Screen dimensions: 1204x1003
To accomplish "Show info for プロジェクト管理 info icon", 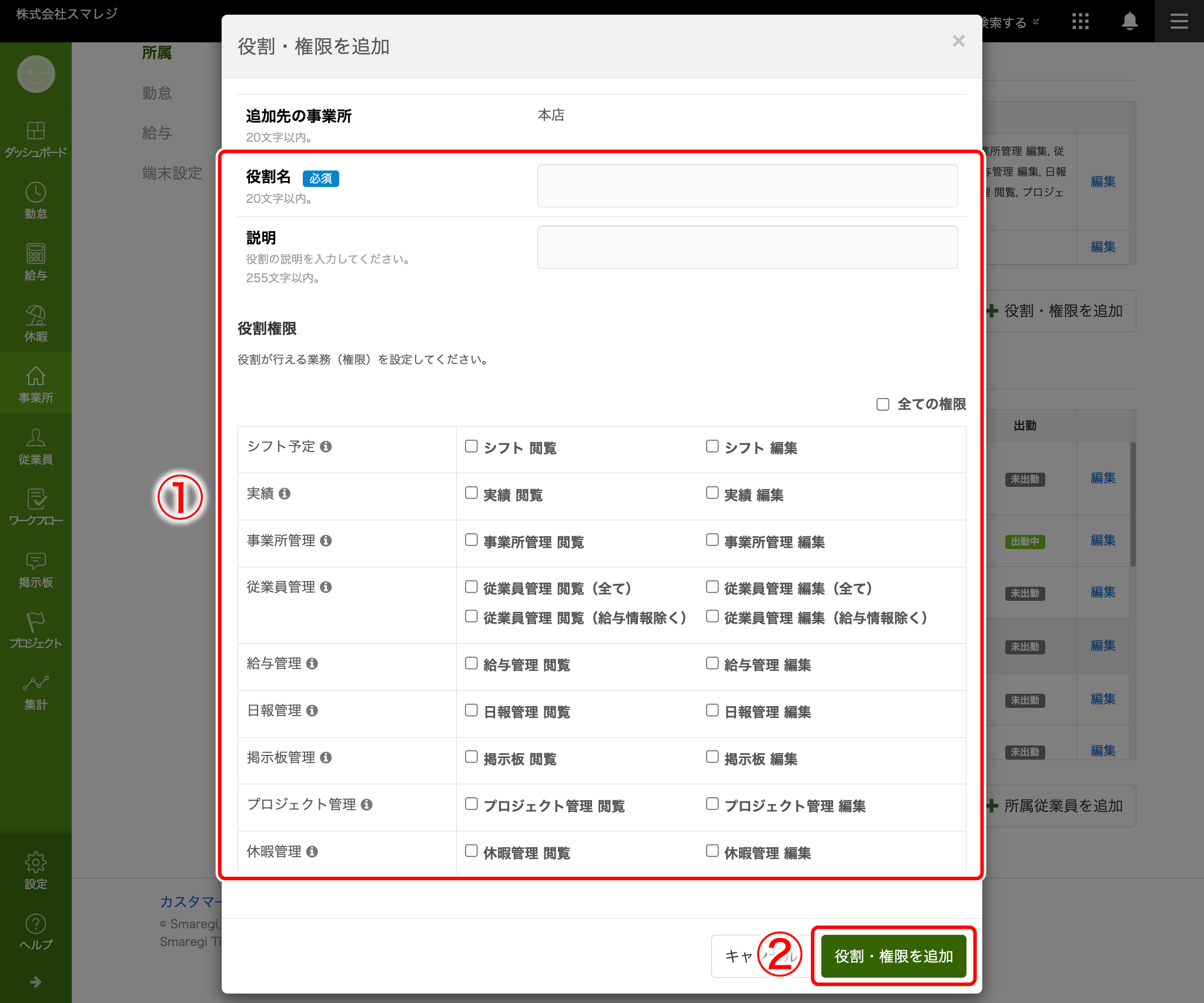I will pyautogui.click(x=367, y=805).
